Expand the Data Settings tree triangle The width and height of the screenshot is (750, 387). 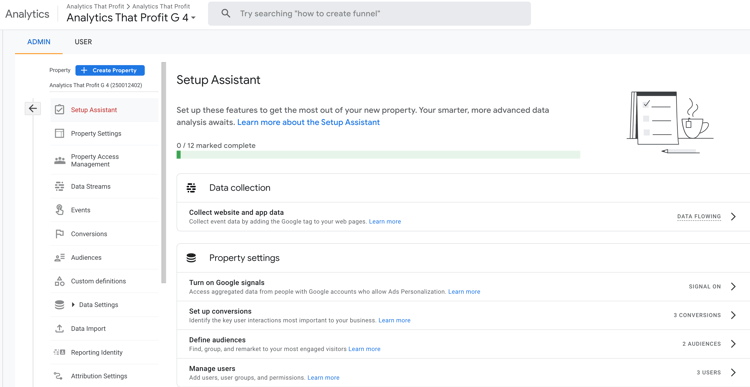point(73,305)
